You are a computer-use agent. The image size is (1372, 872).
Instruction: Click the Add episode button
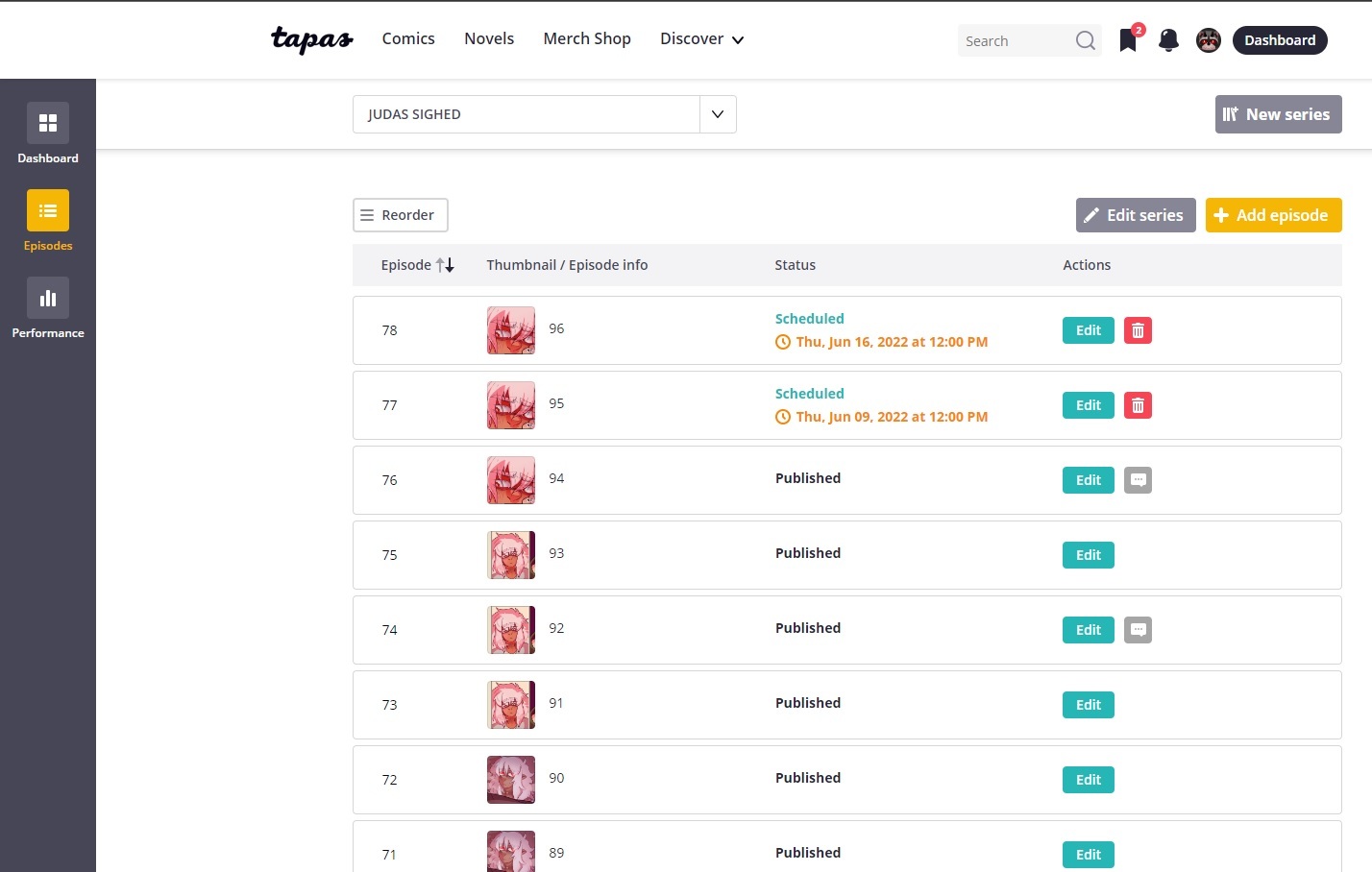click(x=1273, y=215)
